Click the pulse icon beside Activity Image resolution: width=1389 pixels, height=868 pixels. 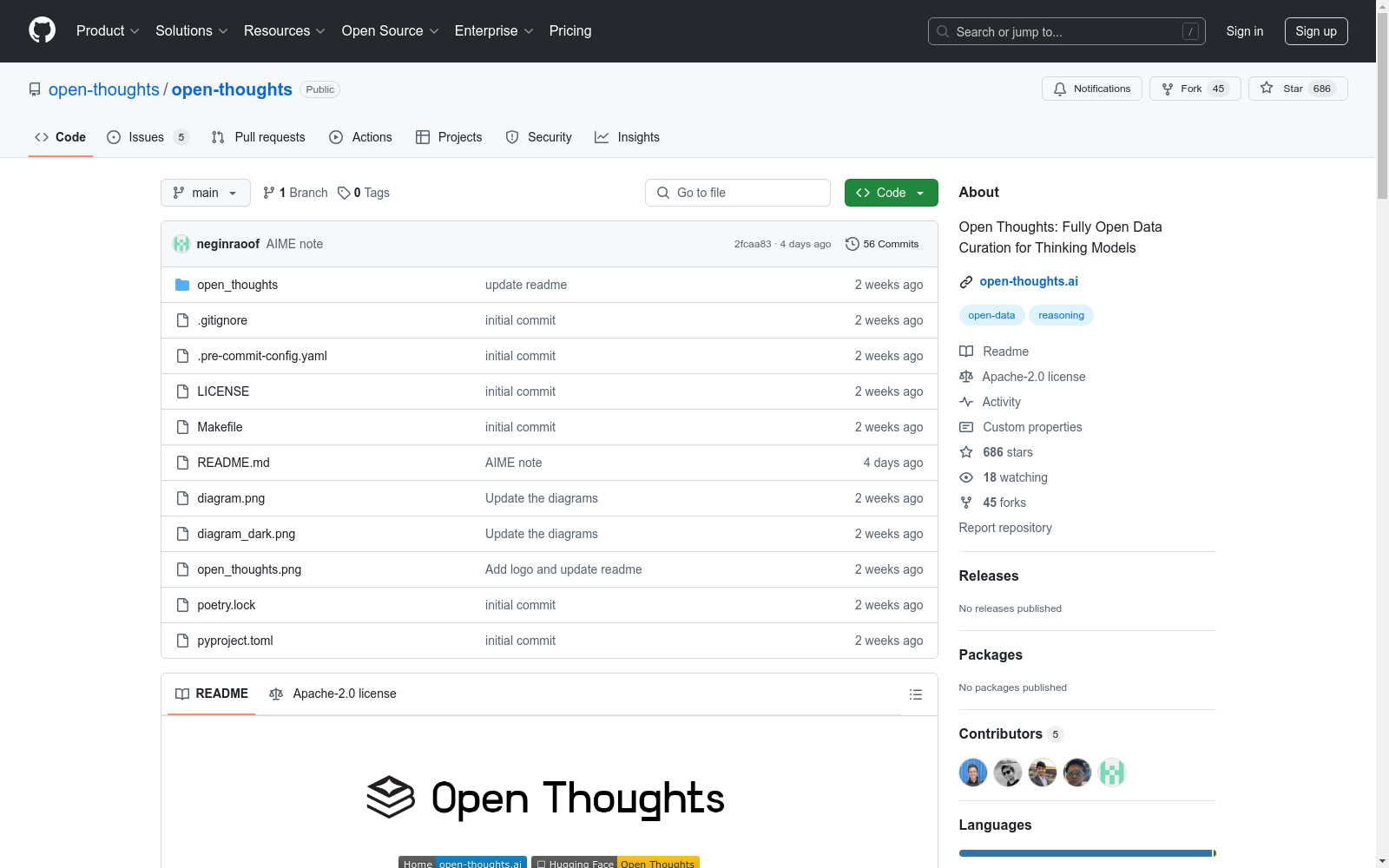point(966,402)
